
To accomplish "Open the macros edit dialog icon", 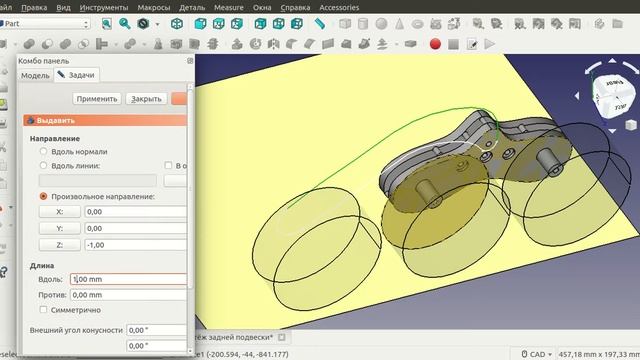I will point(471,44).
